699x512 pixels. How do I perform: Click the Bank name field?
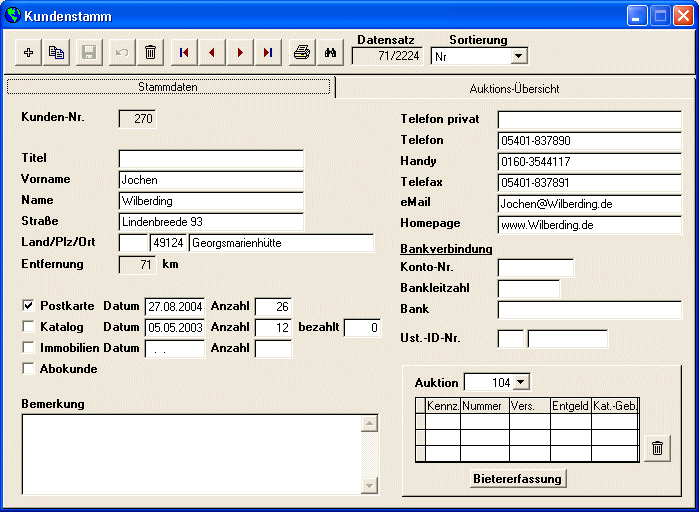590,310
